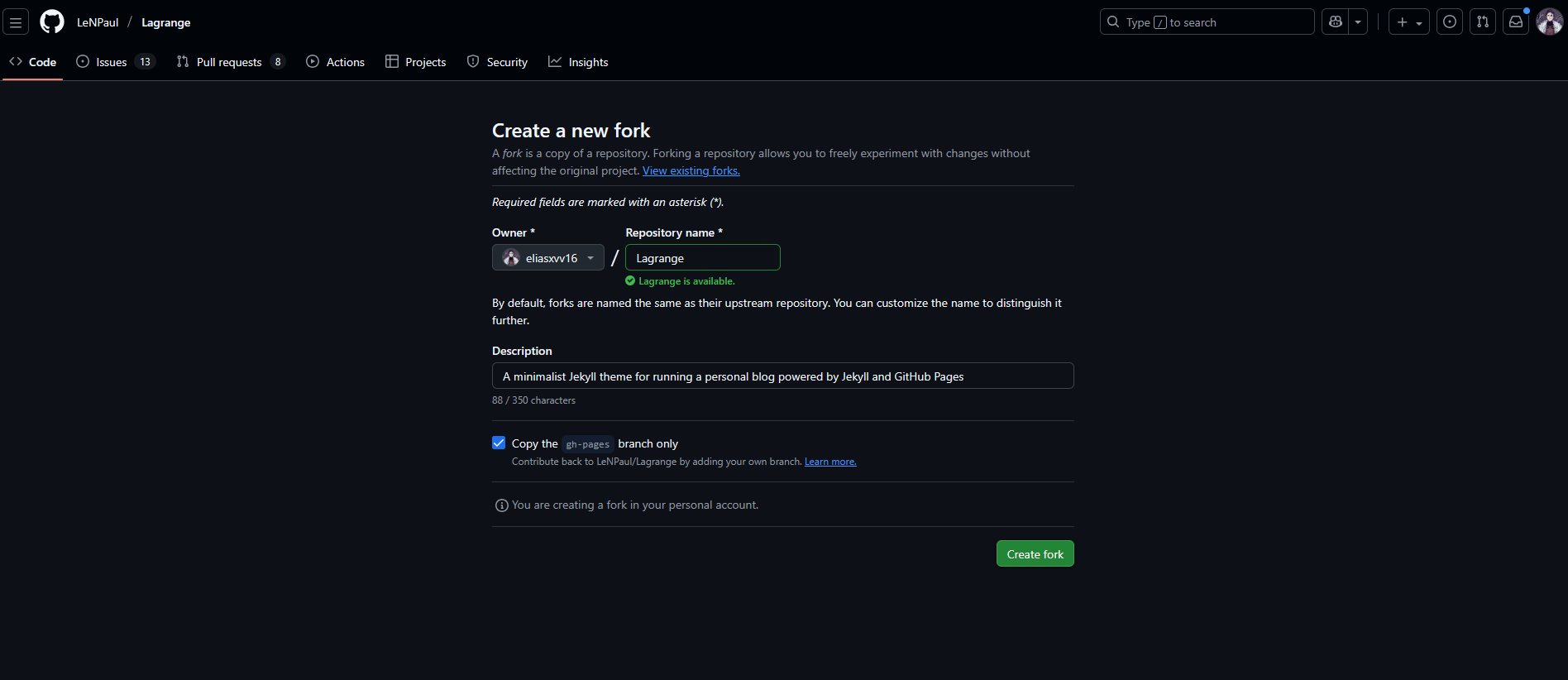The width and height of the screenshot is (1568, 680).
Task: Click the GitHub Octocat logo
Action: tap(52, 22)
